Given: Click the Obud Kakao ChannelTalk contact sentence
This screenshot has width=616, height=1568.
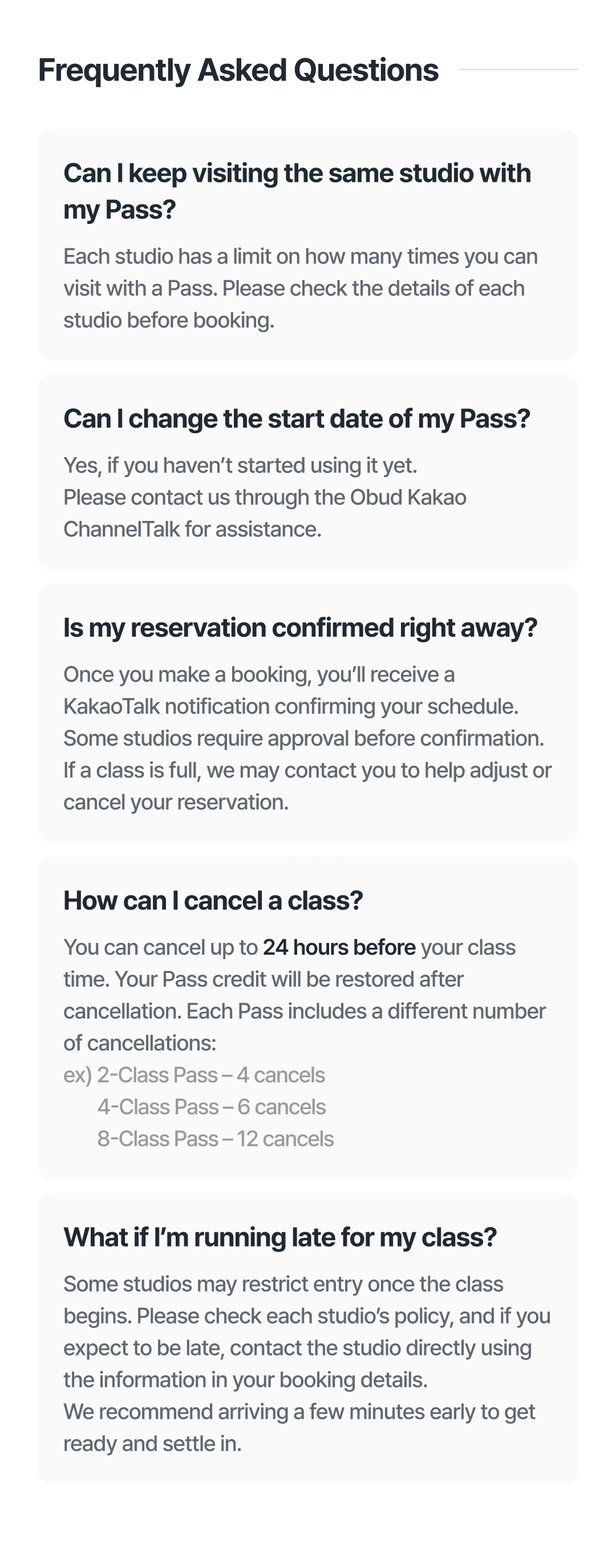Looking at the screenshot, I should pyautogui.click(x=265, y=513).
